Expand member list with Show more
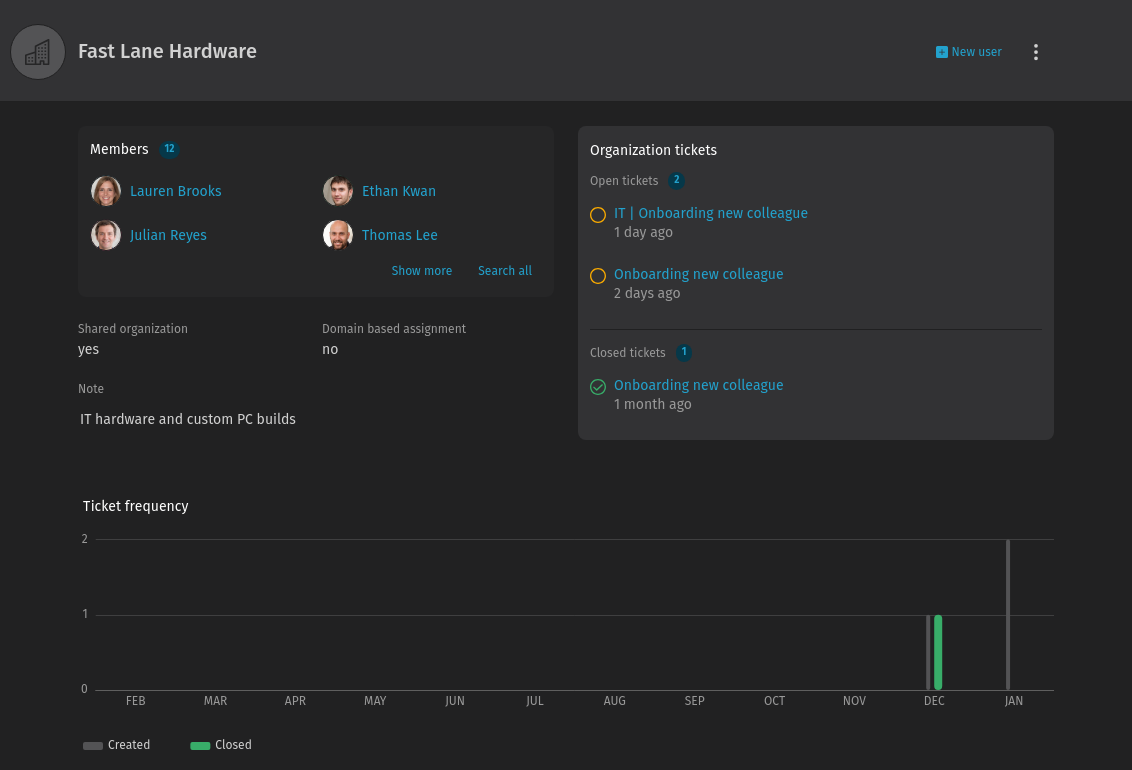This screenshot has width=1132, height=770. (421, 270)
